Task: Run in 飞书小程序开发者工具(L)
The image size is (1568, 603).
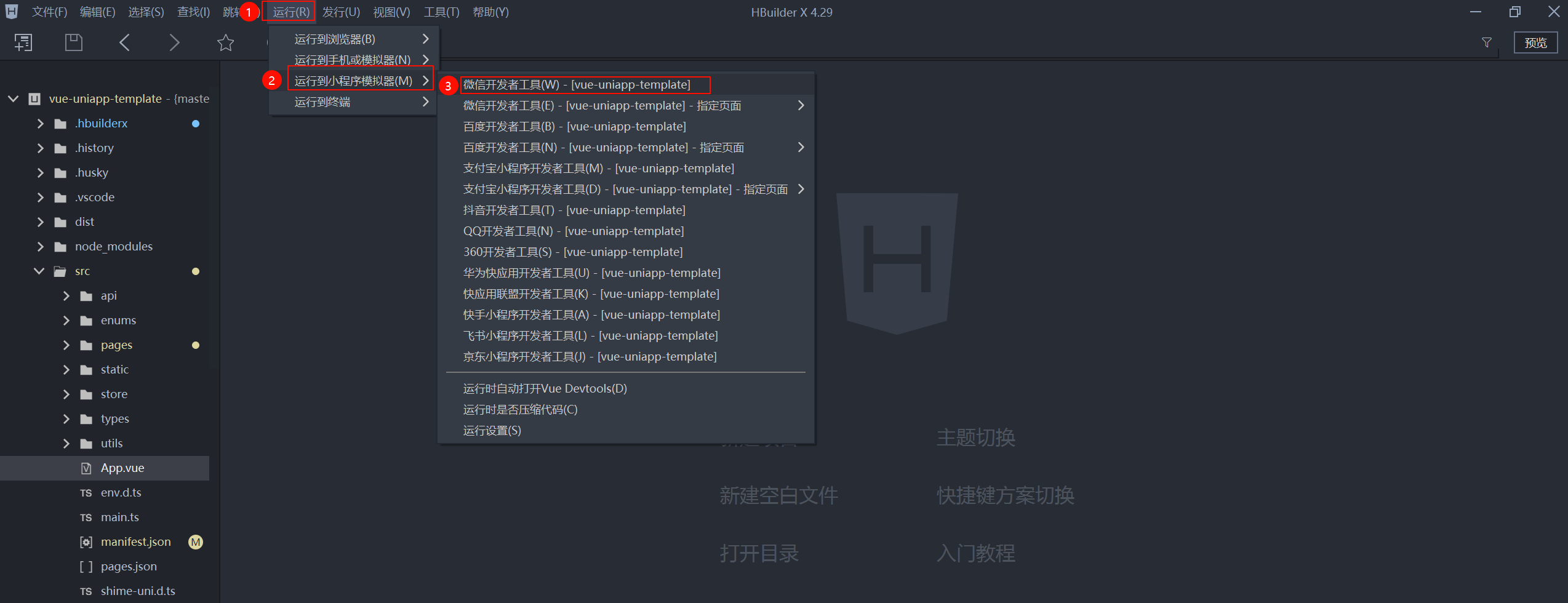Action: coord(626,336)
